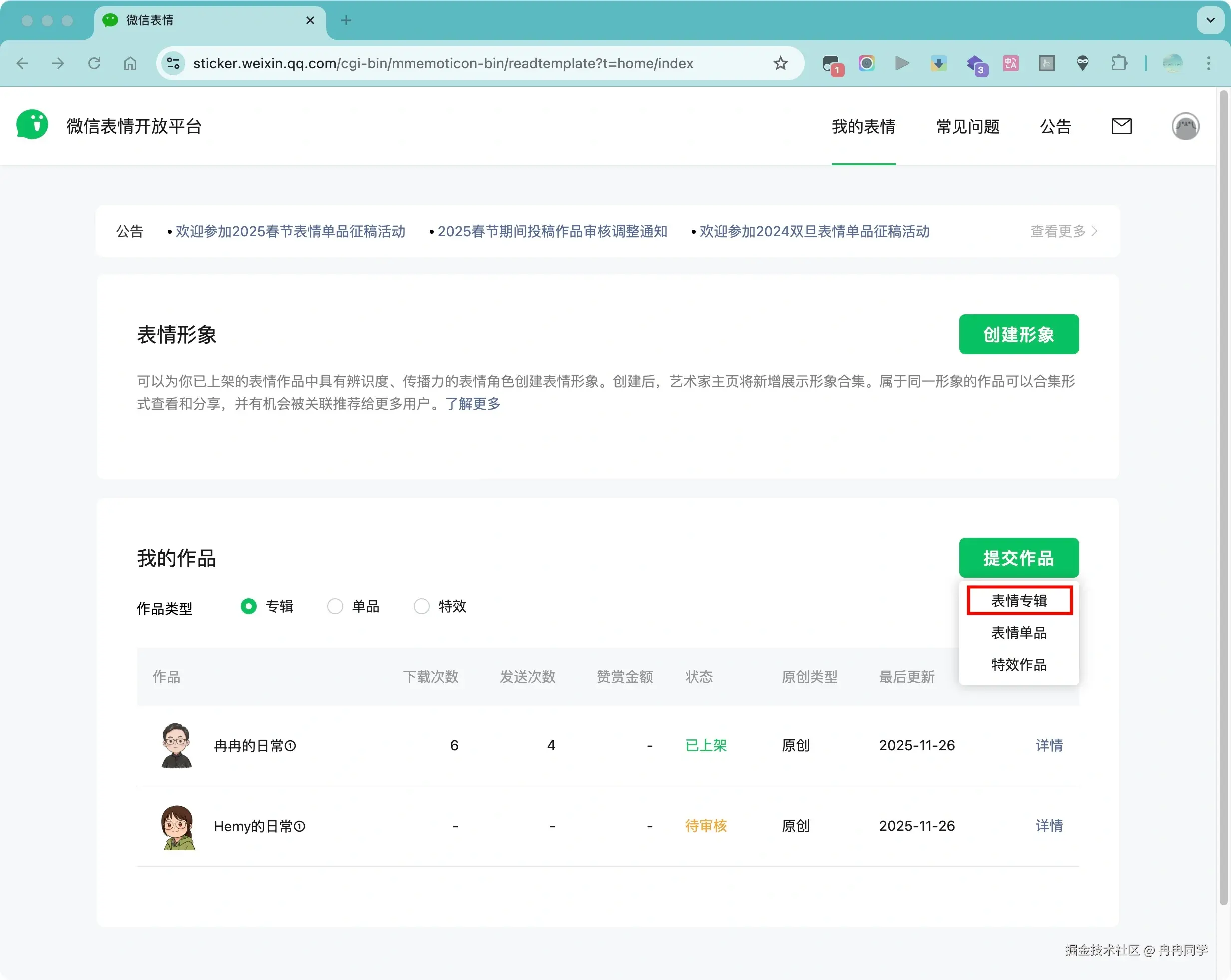
Task: Select the 专辑 radio button
Action: [x=248, y=606]
